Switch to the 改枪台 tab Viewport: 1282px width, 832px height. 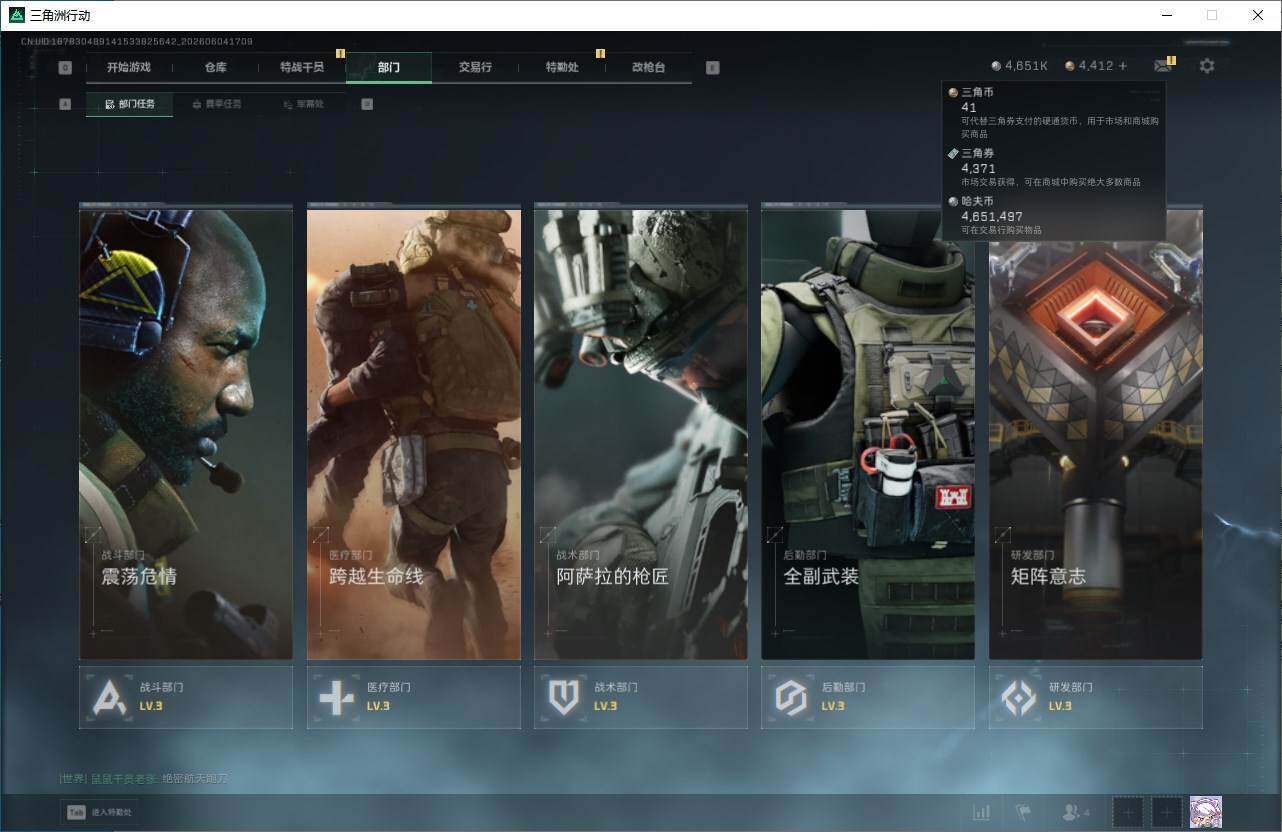(648, 67)
